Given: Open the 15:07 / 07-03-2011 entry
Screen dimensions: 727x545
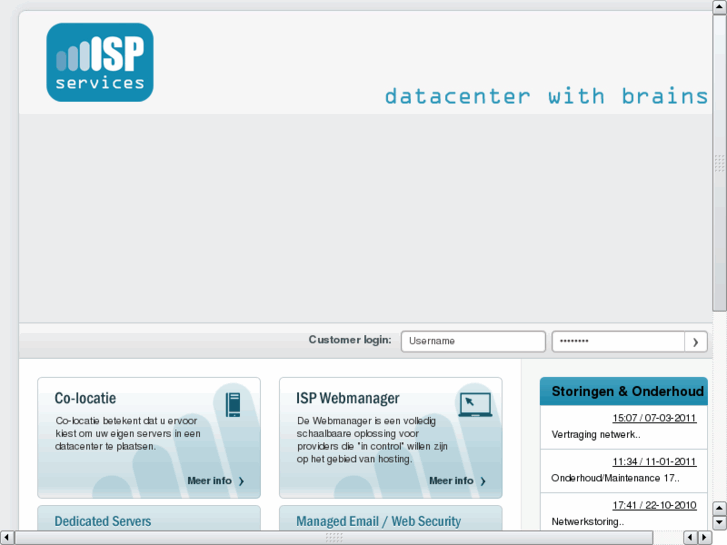Looking at the screenshot, I should [654, 418].
